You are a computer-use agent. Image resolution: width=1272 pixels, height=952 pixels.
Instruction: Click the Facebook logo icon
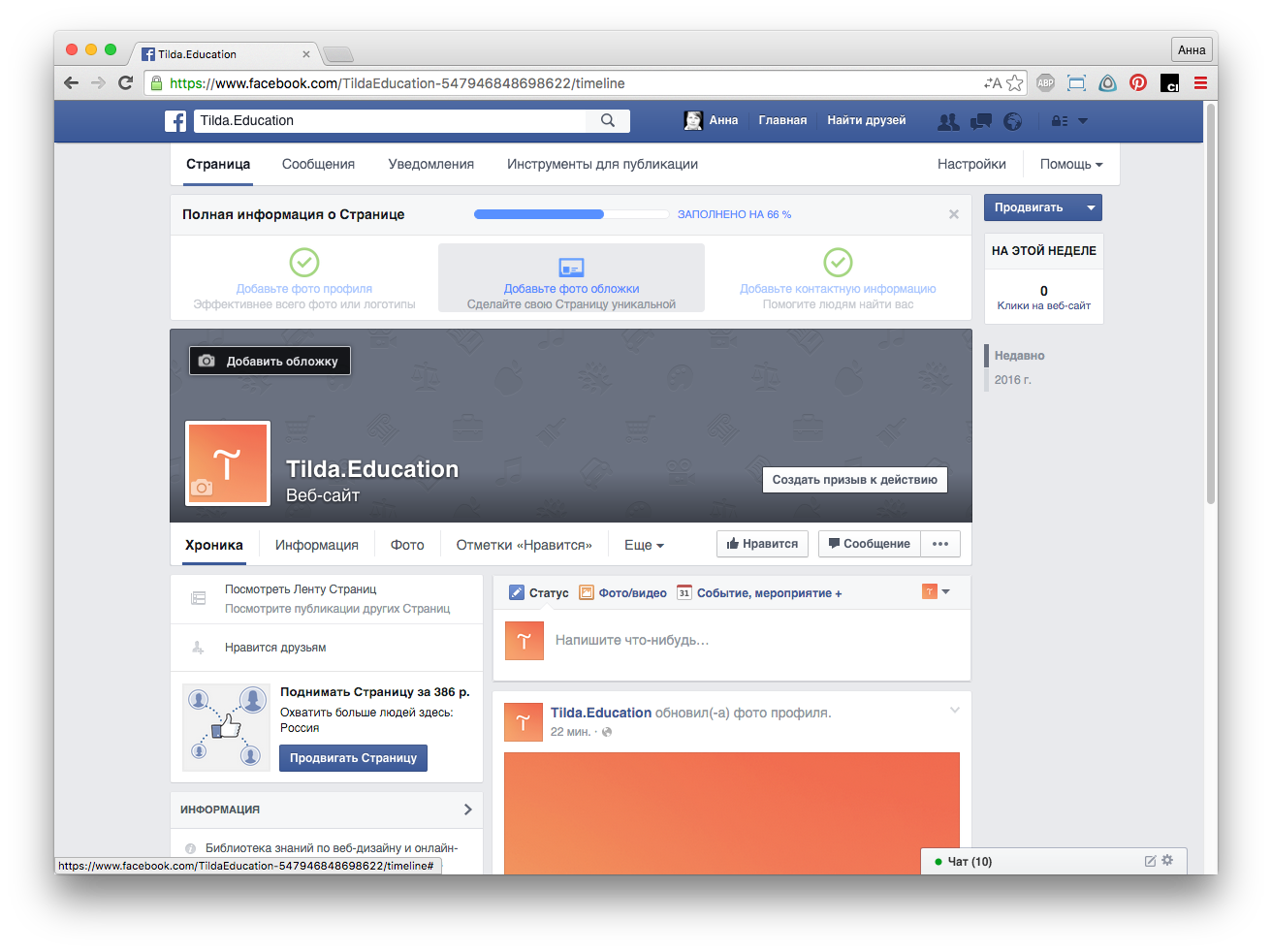[175, 121]
